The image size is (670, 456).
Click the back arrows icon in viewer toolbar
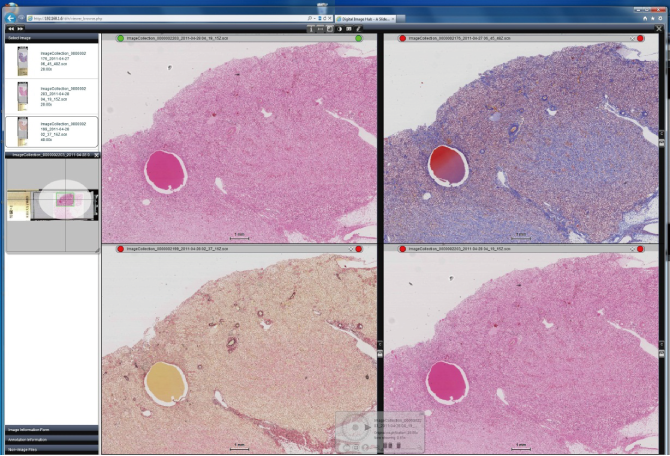point(10,28)
